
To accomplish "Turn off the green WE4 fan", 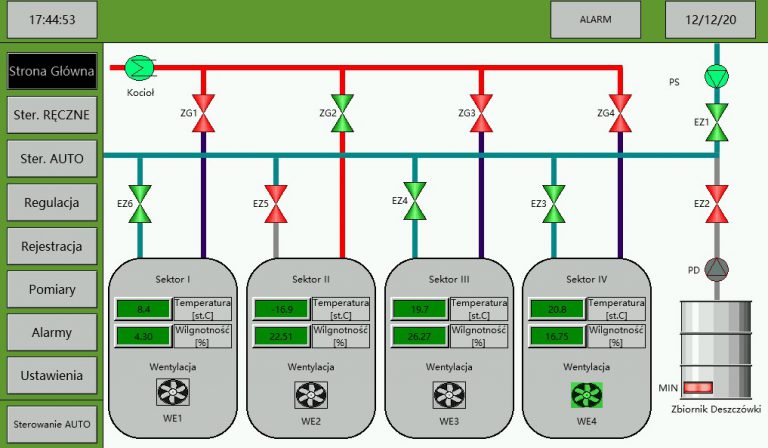I will (x=586, y=394).
